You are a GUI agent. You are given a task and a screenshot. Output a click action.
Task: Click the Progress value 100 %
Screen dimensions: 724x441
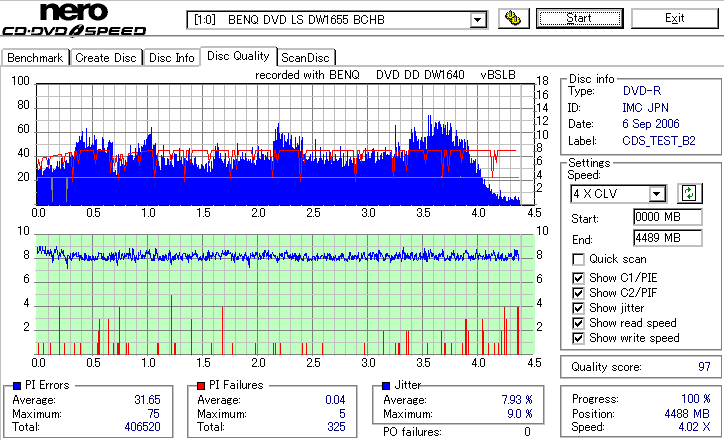click(x=695, y=399)
